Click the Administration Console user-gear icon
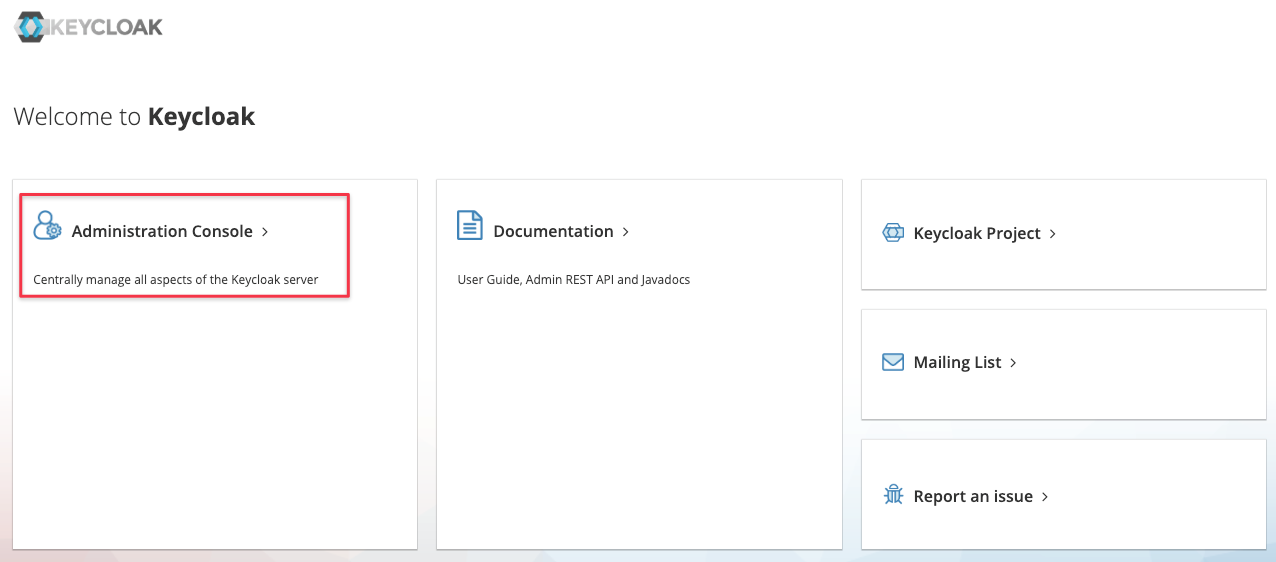 click(x=47, y=226)
